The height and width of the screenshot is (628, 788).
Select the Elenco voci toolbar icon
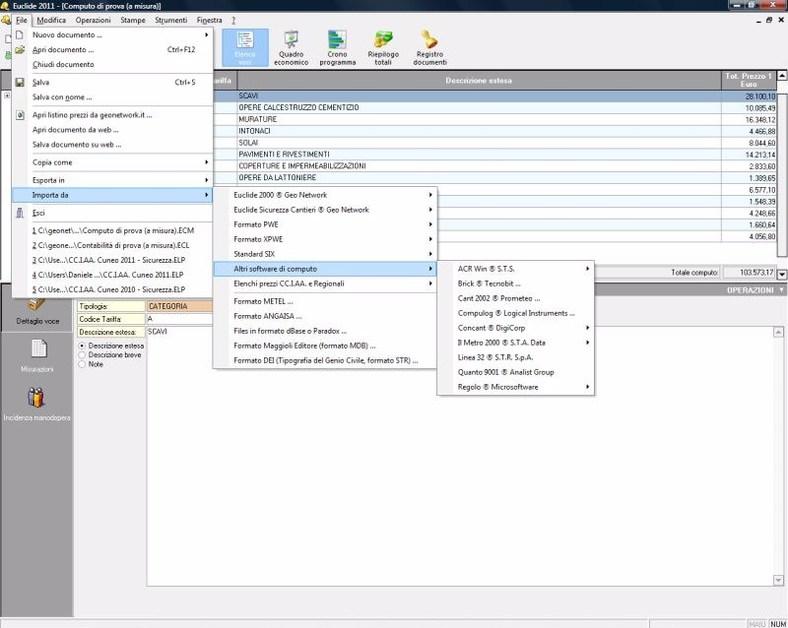click(245, 47)
